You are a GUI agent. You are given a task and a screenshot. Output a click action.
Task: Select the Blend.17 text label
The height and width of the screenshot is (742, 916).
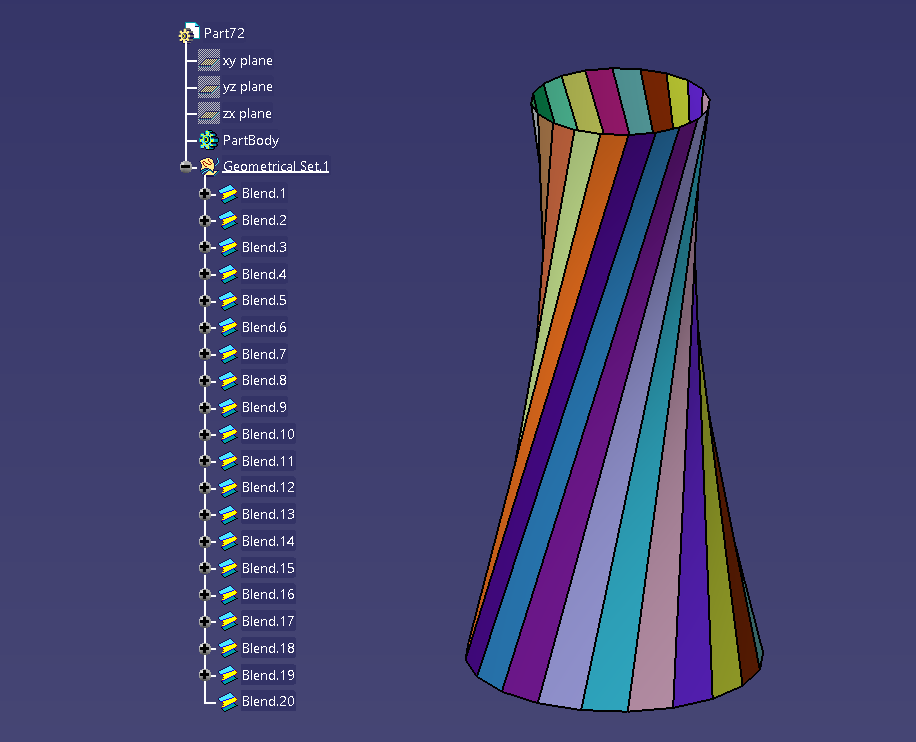tap(268, 621)
